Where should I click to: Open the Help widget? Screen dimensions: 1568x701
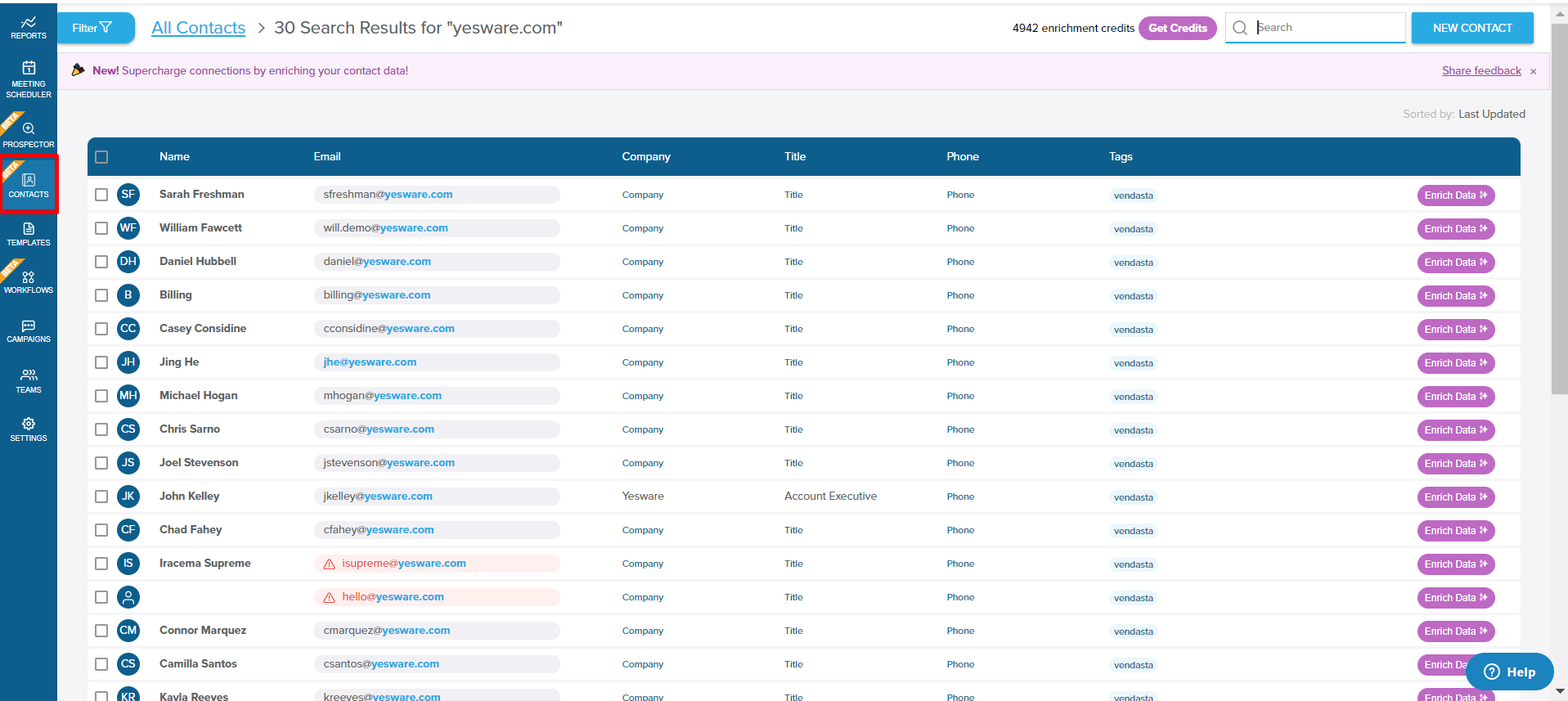[1510, 672]
